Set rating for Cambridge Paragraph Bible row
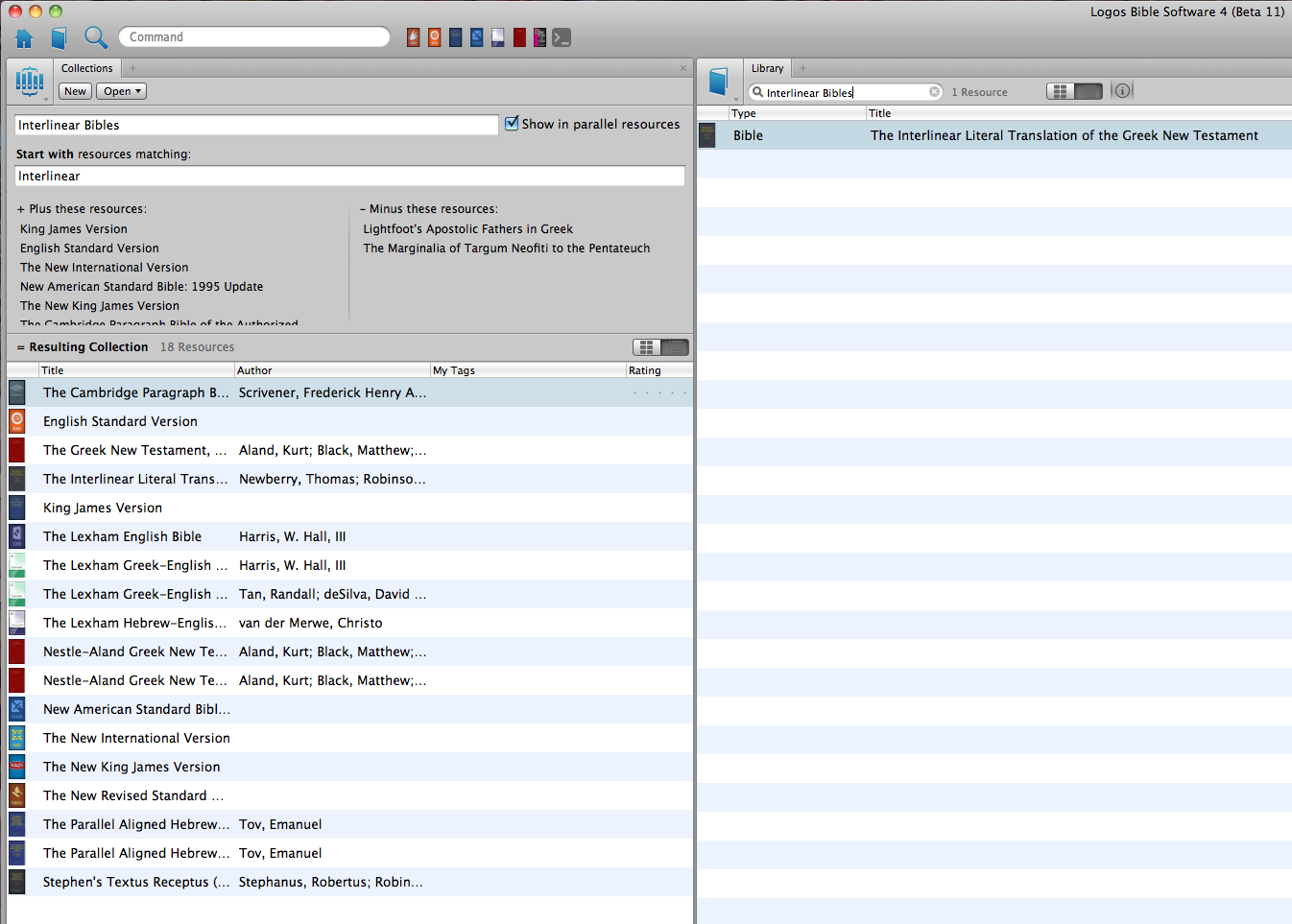The image size is (1292, 924). [659, 392]
